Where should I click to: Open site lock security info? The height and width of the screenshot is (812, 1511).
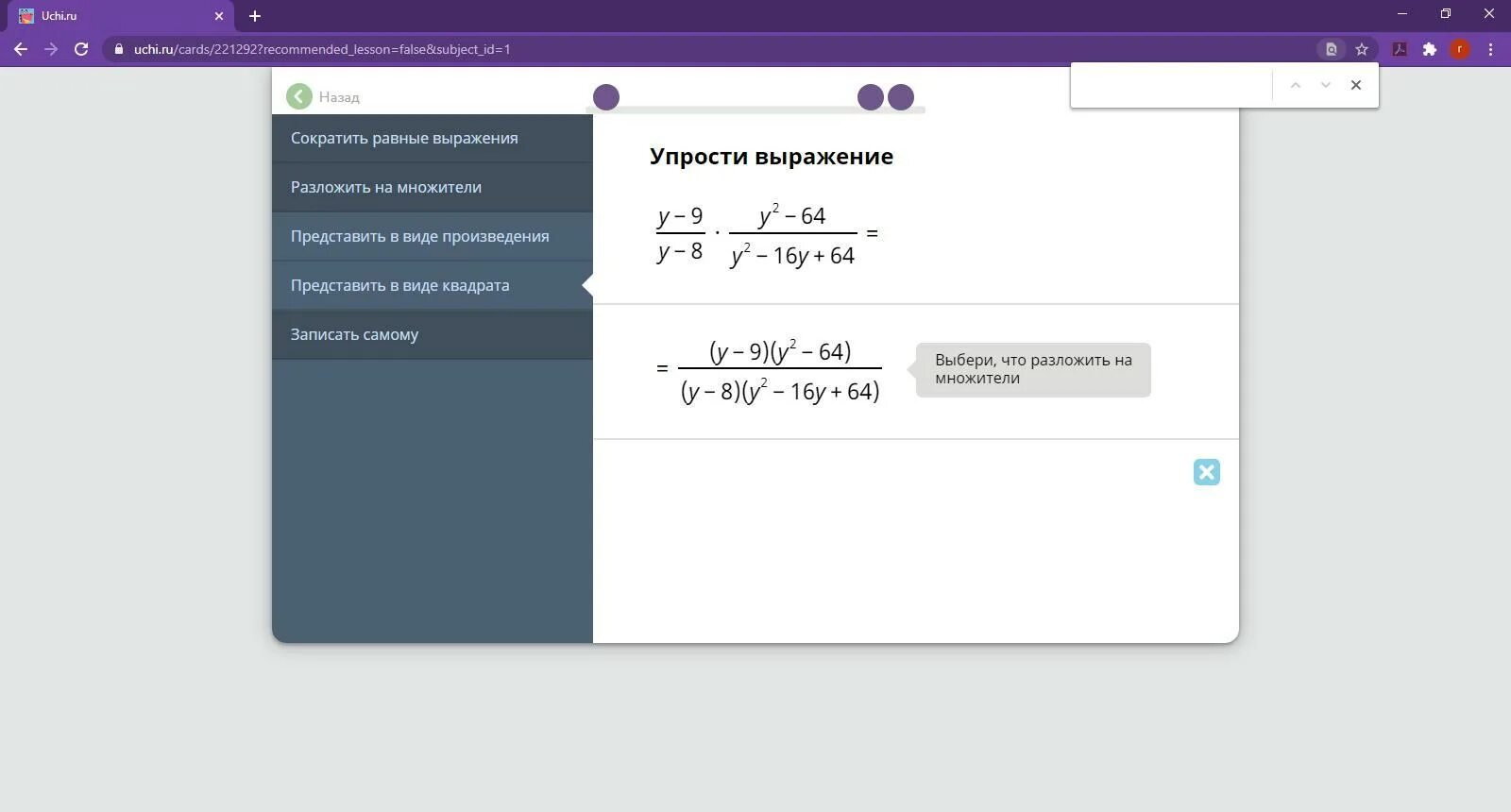[119, 49]
